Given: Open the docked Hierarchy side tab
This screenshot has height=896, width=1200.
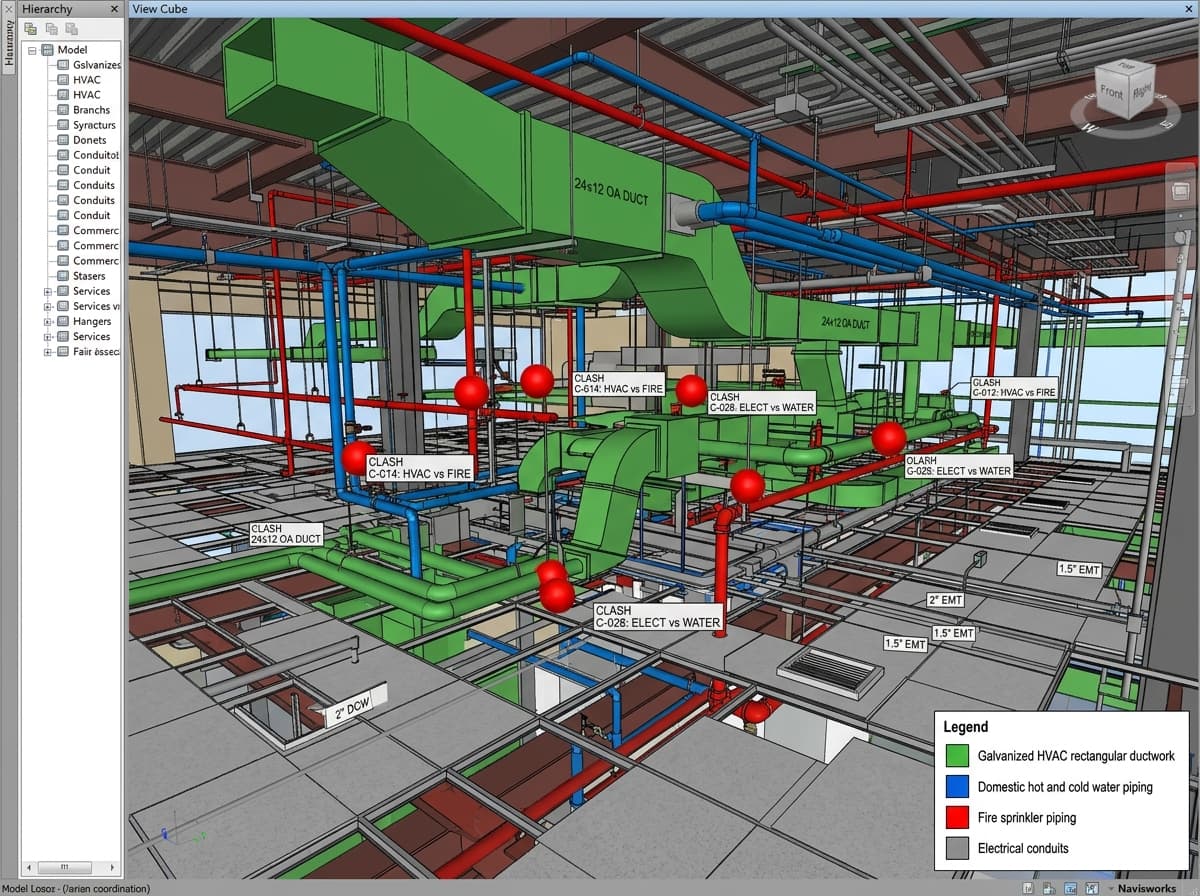Looking at the screenshot, I should point(9,41).
